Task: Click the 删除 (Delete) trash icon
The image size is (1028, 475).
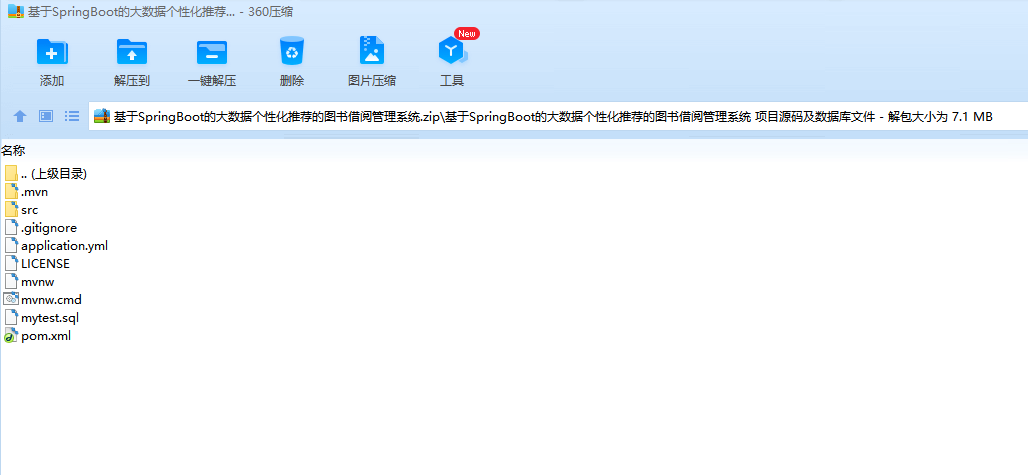Action: pyautogui.click(x=292, y=50)
